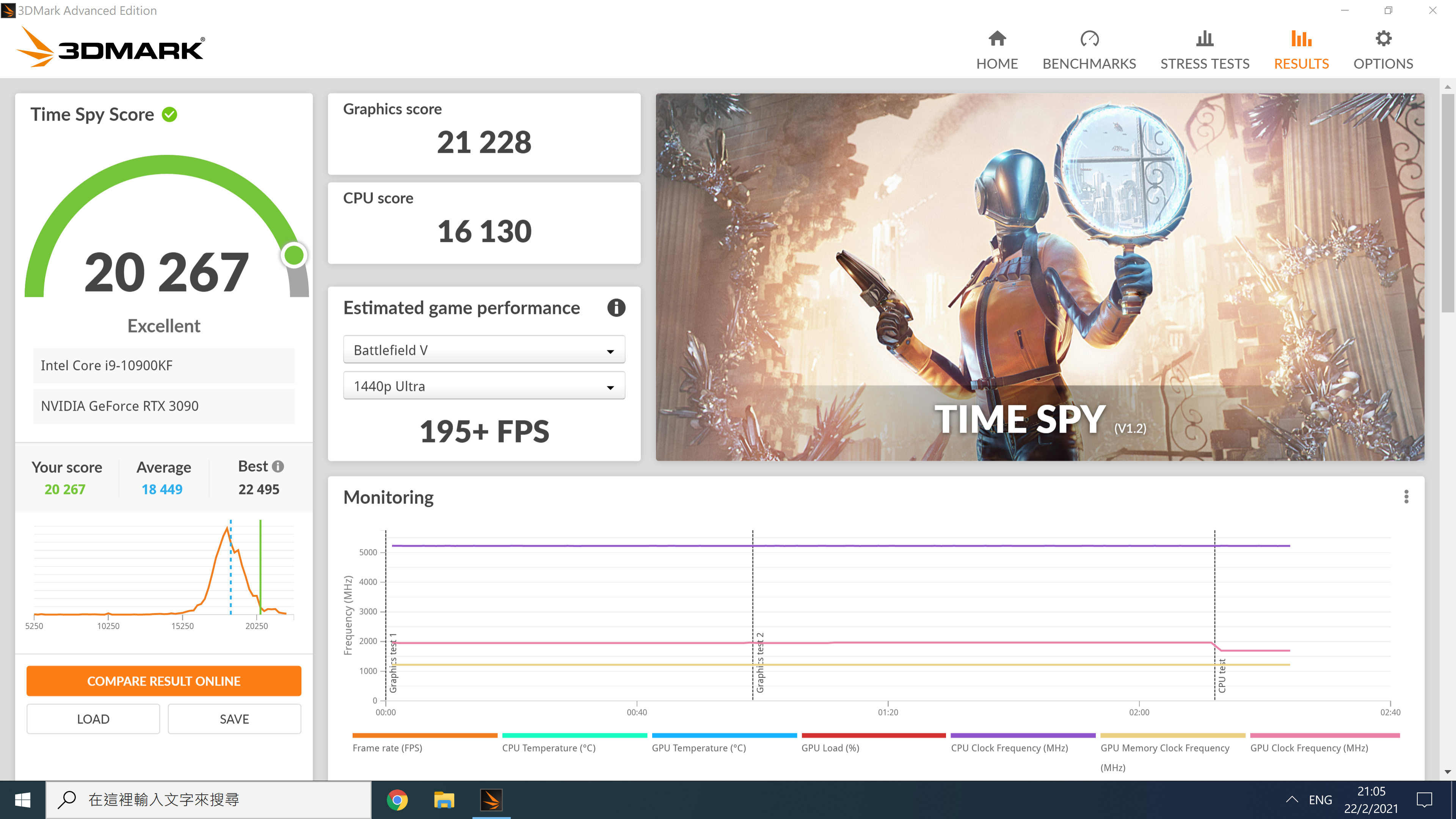
Task: Click the Time Spy banner image
Action: [x=1039, y=277]
